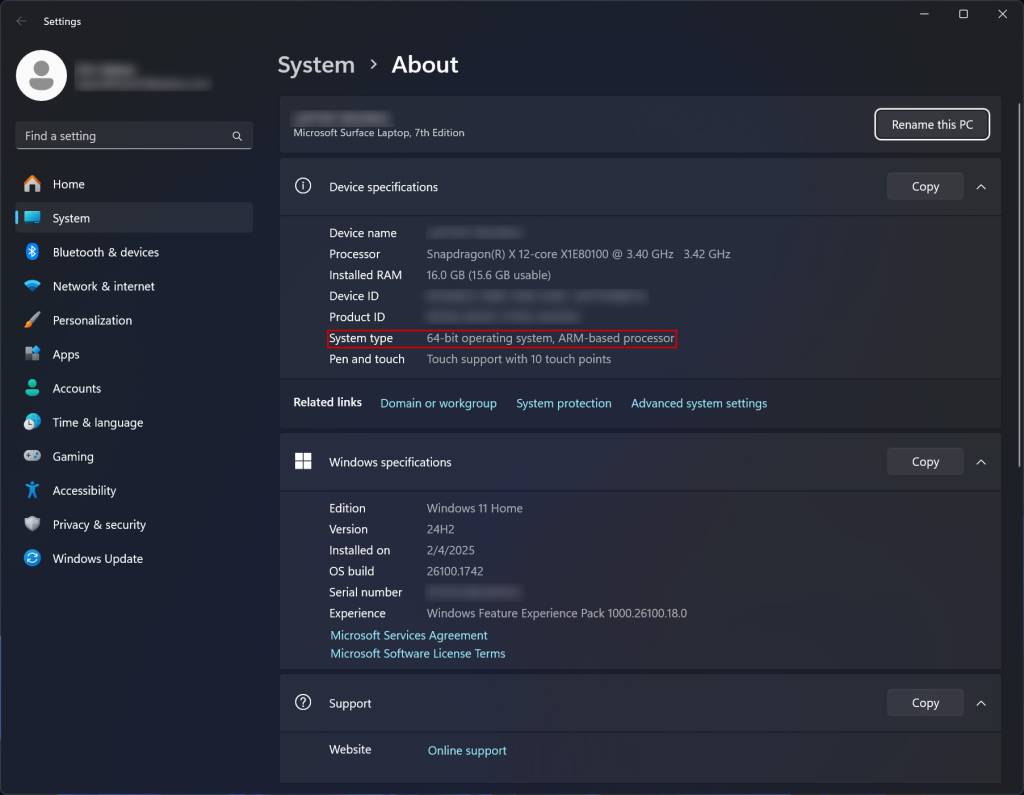Click the back arrow in title bar
Image resolution: width=1024 pixels, height=795 pixels.
click(20, 20)
